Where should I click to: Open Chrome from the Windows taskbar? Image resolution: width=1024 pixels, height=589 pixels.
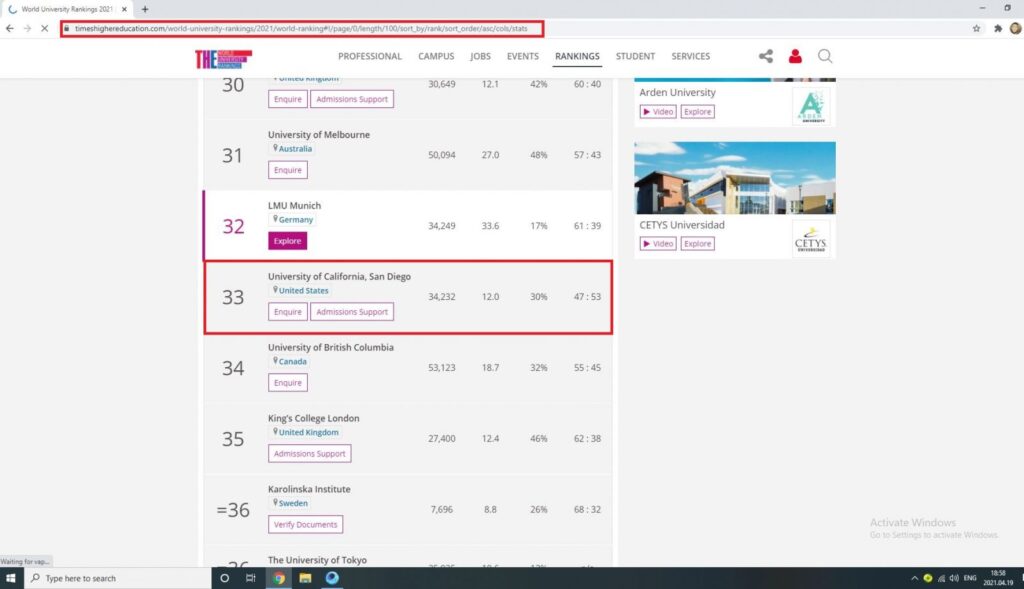click(x=279, y=578)
